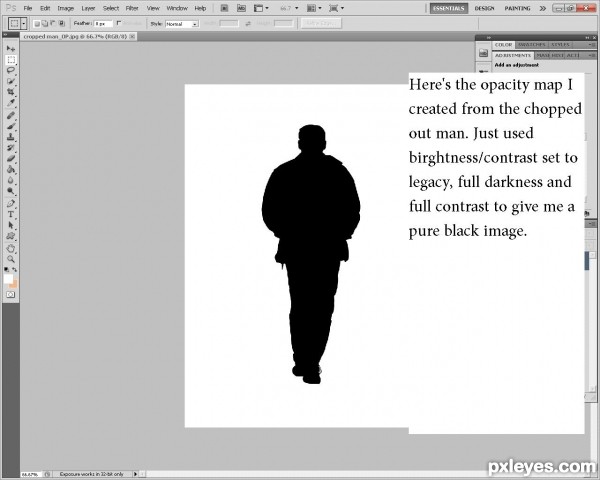Launch Mini Bridge from application bar
Viewport: 600px width, 480px height.
(x=241, y=8)
